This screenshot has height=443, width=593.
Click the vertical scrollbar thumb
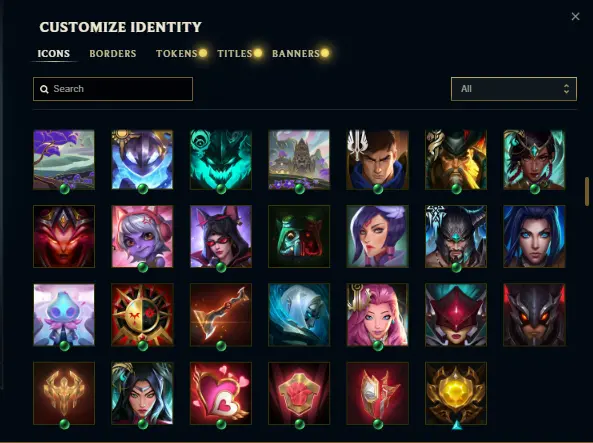[x=587, y=191]
